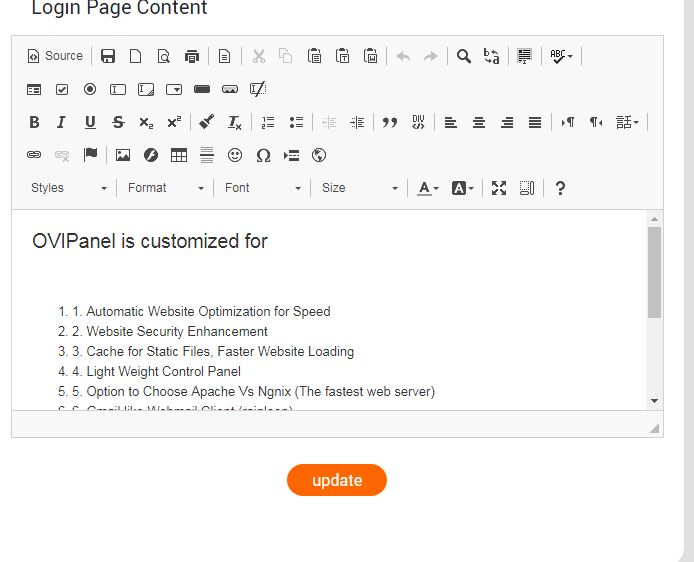Insert a Link chain icon
This screenshot has width=694, height=562.
tap(34, 155)
